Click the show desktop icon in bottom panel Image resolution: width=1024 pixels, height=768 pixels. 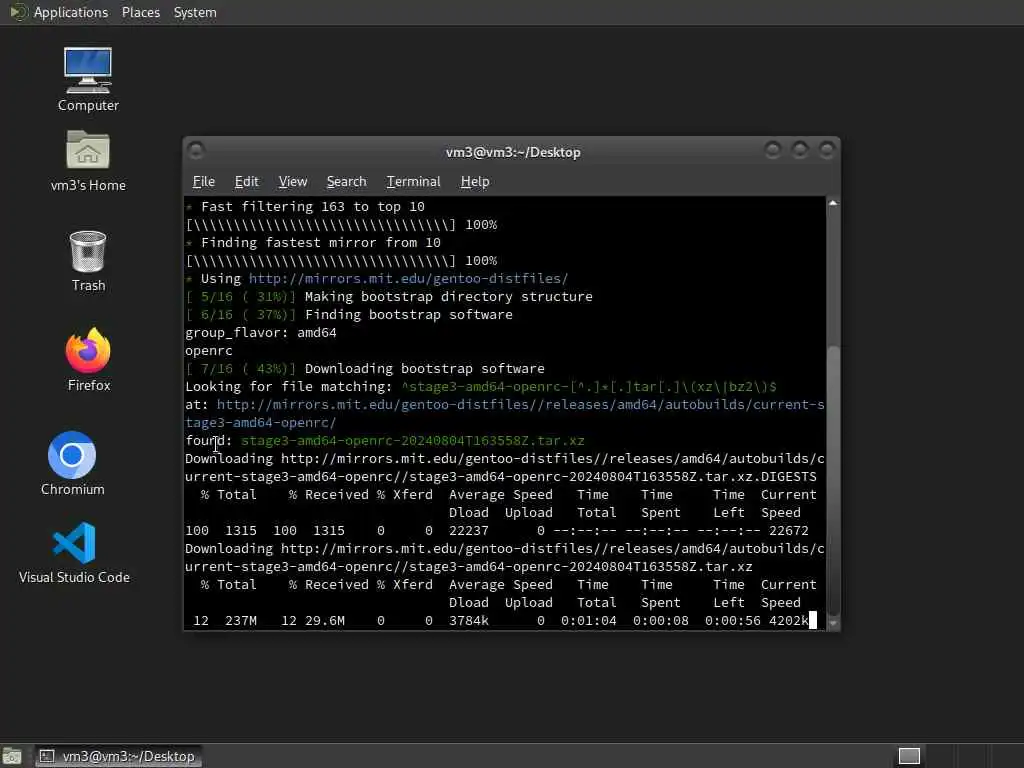point(12,756)
